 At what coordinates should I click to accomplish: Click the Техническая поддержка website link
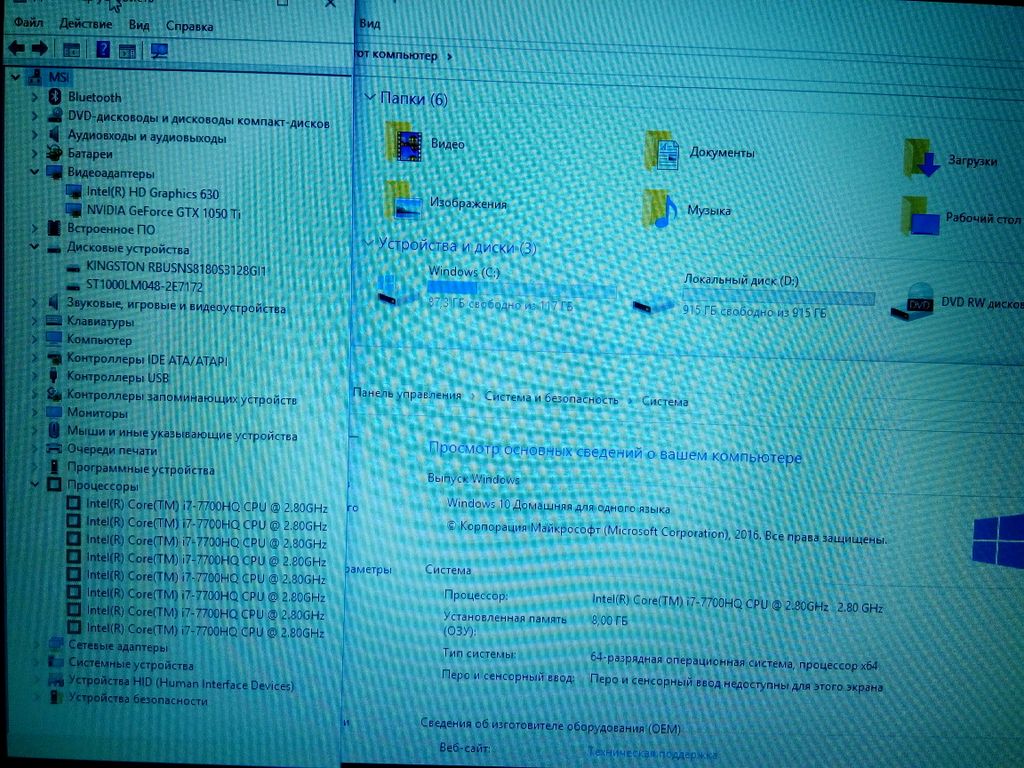pos(651,753)
